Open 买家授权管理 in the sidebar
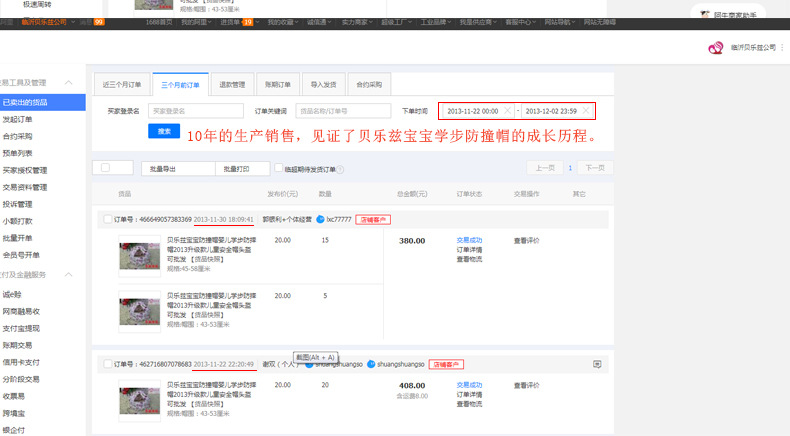The width and height of the screenshot is (790, 436). coord(25,170)
